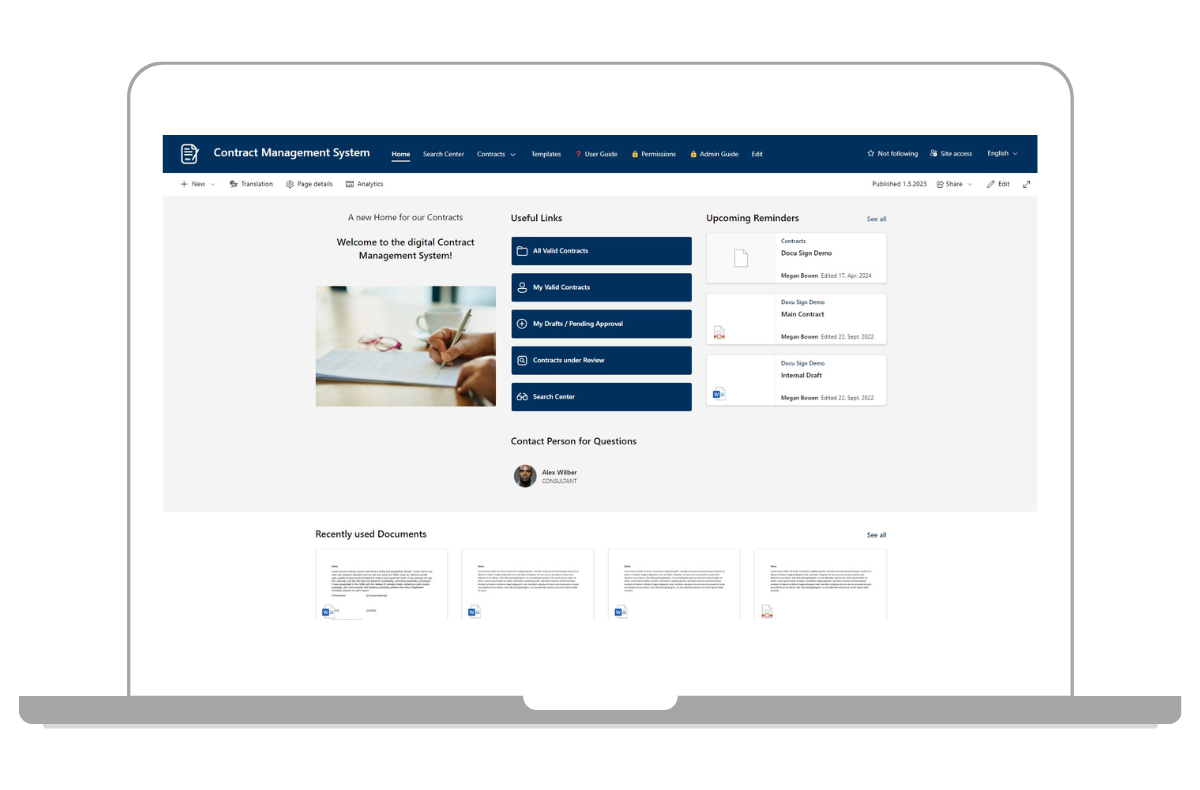Click the Word icon on Internal Draft card

coord(719,394)
